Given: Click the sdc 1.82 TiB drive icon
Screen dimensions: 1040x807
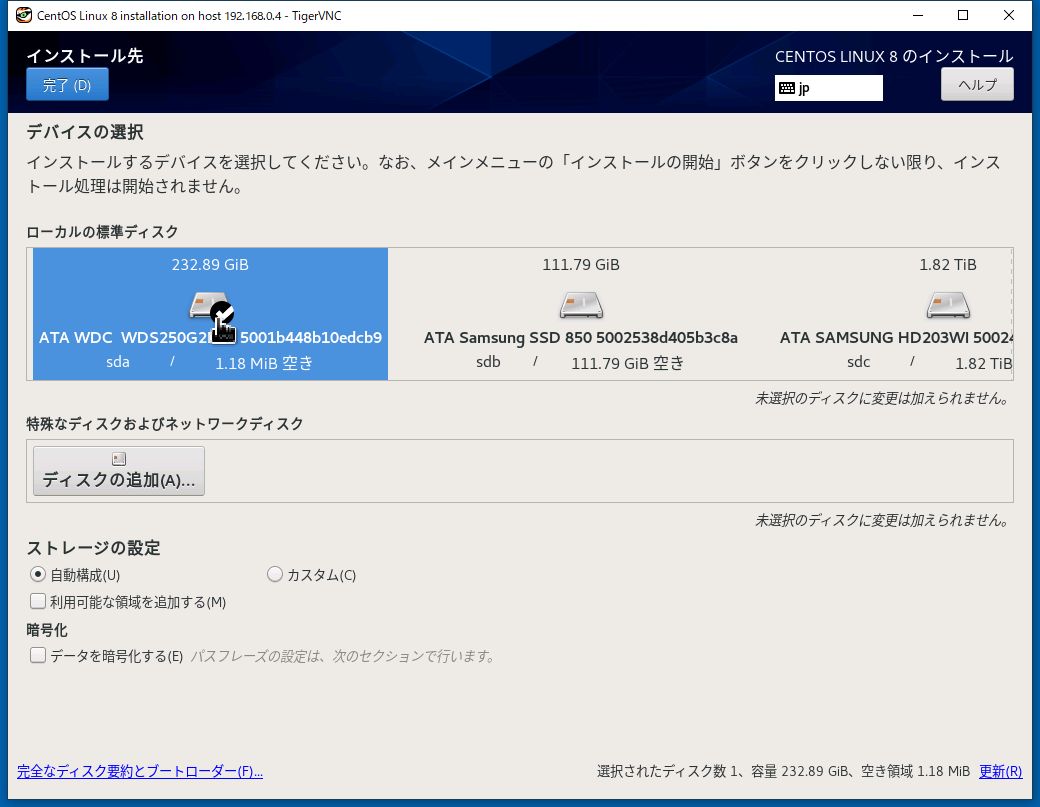Looking at the screenshot, I should (948, 305).
